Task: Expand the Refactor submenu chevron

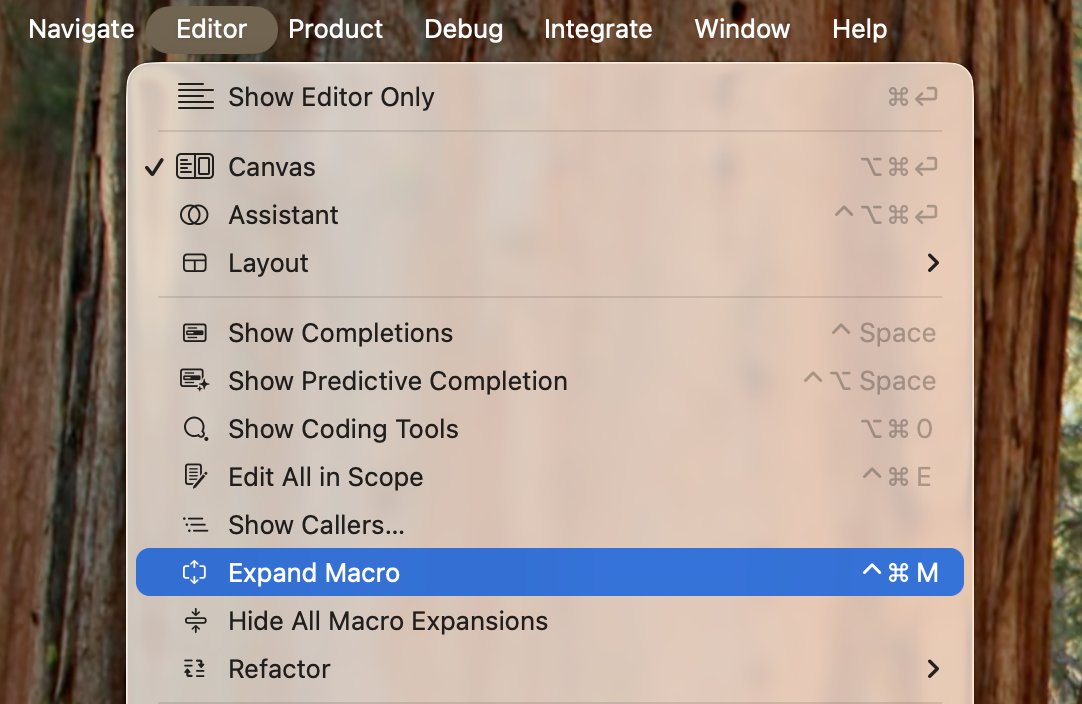Action: click(933, 669)
